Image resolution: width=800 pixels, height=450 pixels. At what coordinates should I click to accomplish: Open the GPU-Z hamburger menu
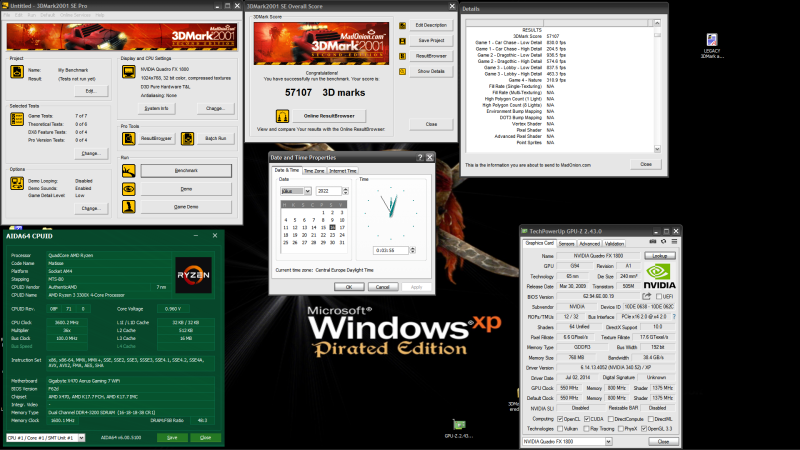674,242
